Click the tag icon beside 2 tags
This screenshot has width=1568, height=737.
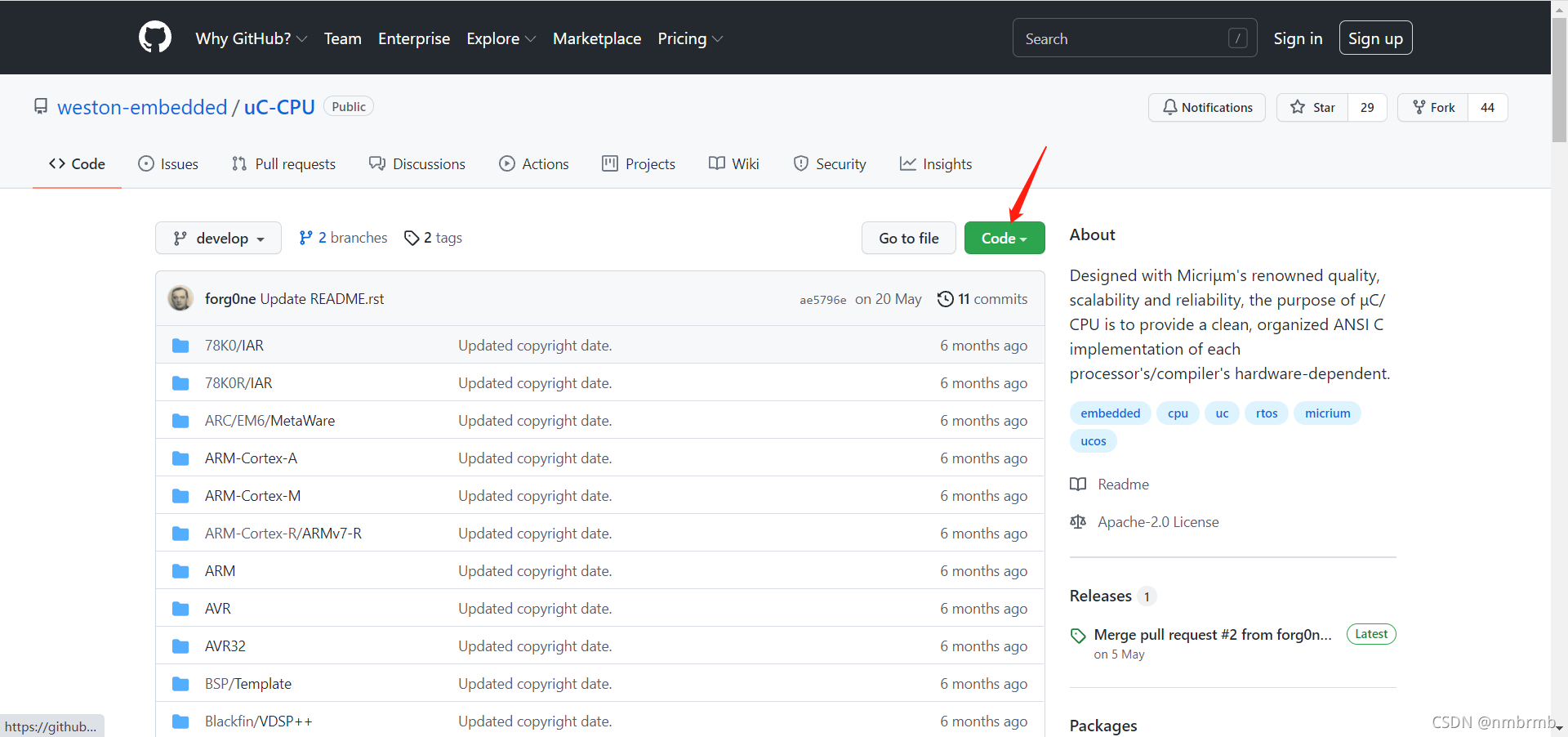click(412, 238)
